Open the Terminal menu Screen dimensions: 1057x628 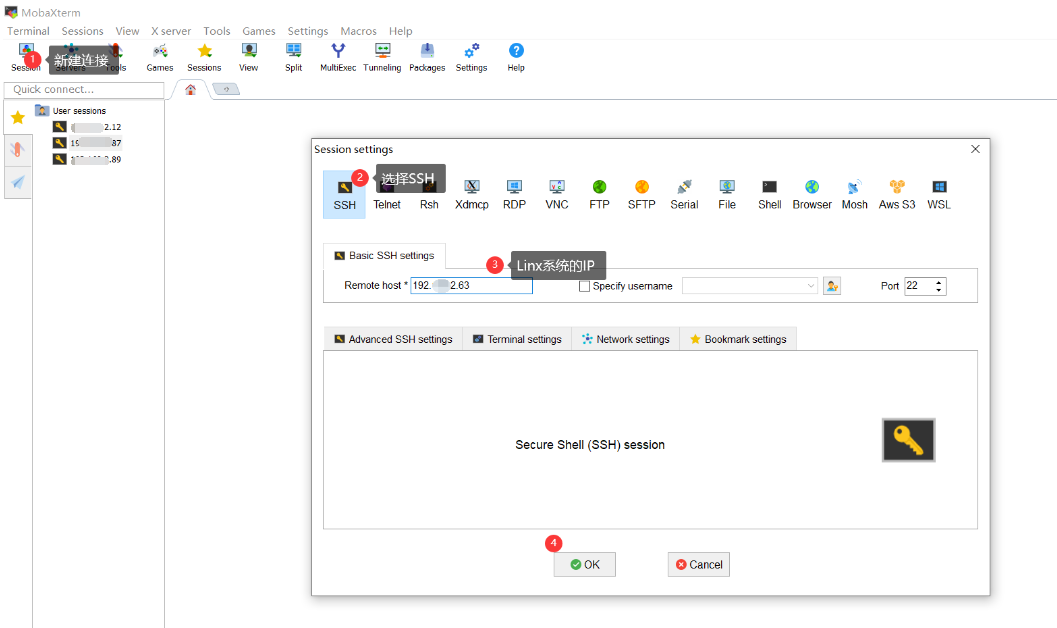coord(28,31)
